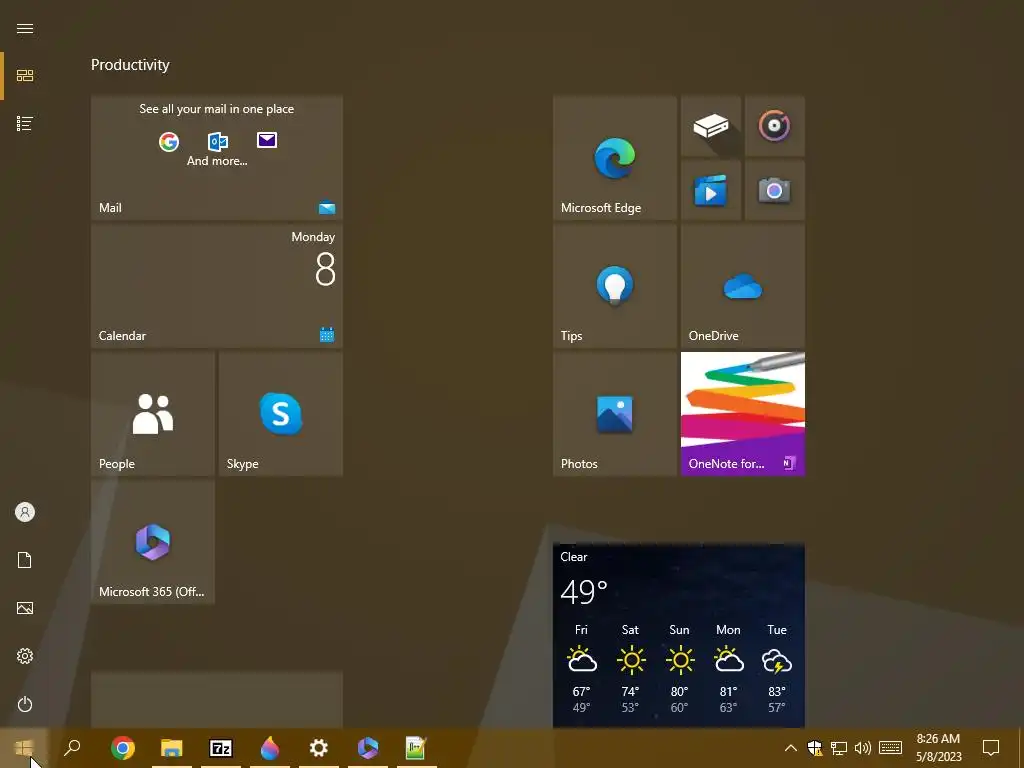Open the Power options button
Image resolution: width=1024 pixels, height=768 pixels.
(25, 704)
